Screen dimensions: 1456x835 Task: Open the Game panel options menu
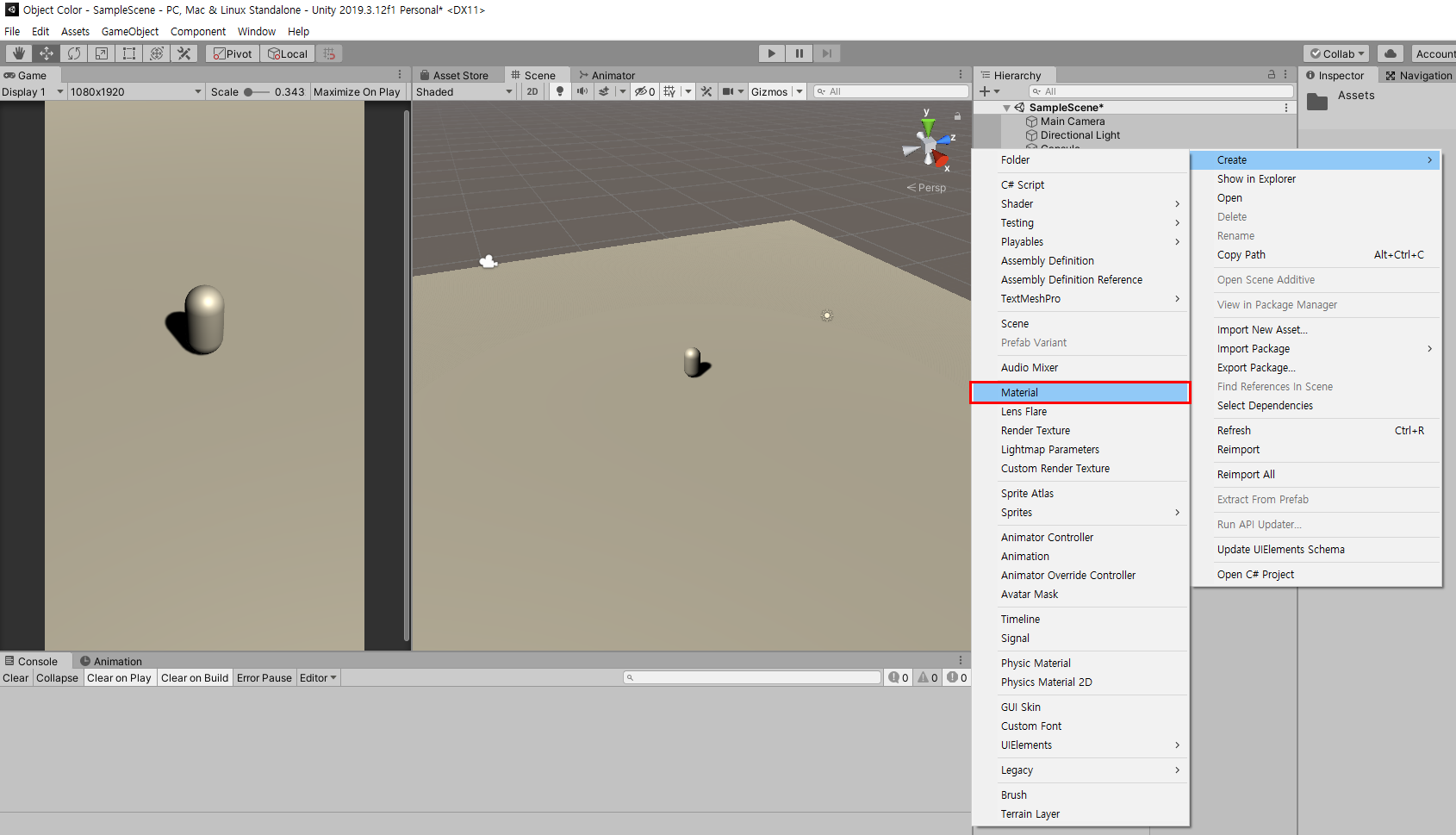[400, 75]
